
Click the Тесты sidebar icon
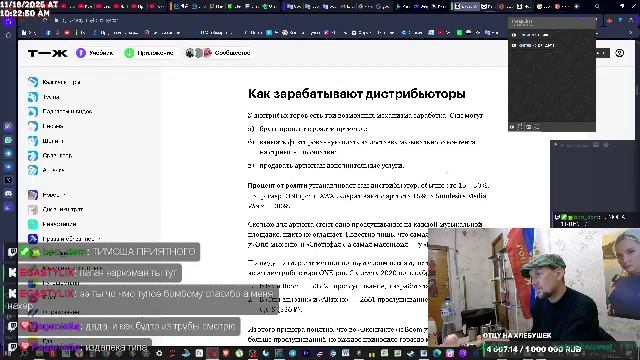(x=33, y=97)
